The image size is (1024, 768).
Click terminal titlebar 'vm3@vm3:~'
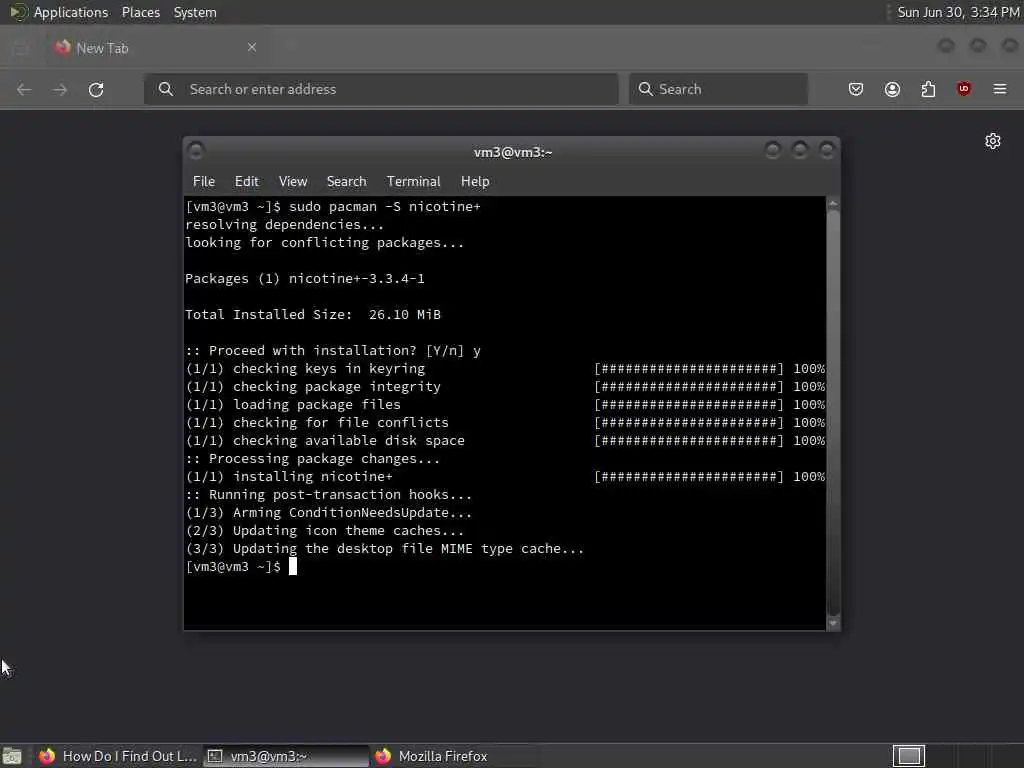pyautogui.click(x=513, y=152)
